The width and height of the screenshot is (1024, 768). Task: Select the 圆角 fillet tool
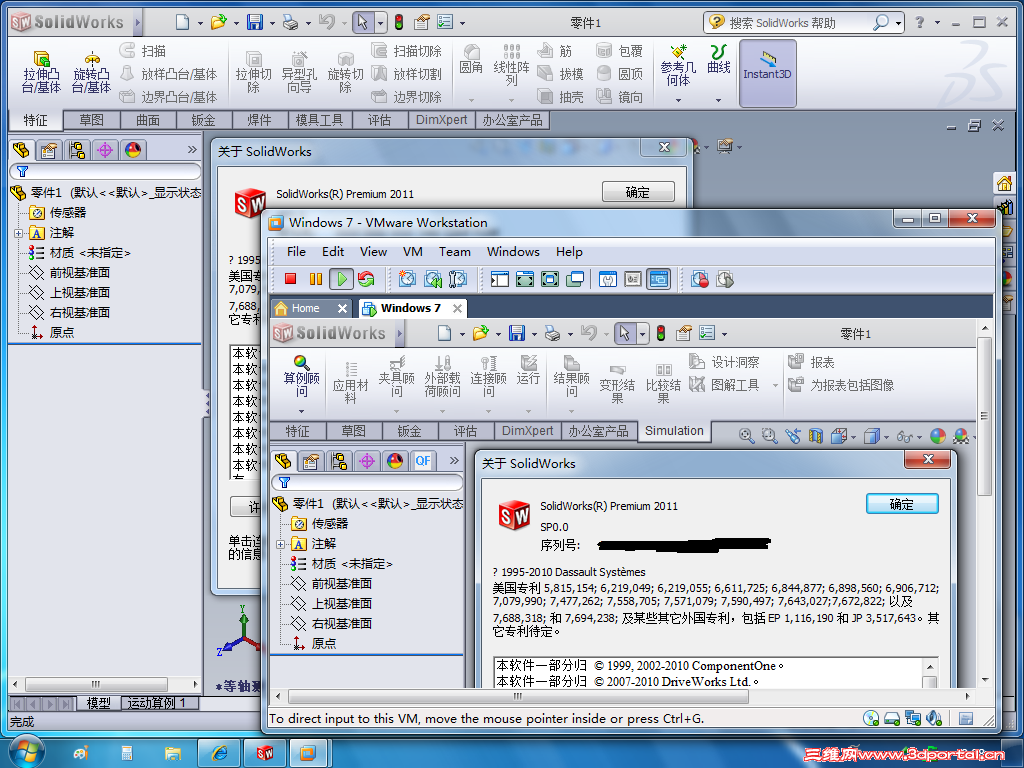tap(471, 58)
